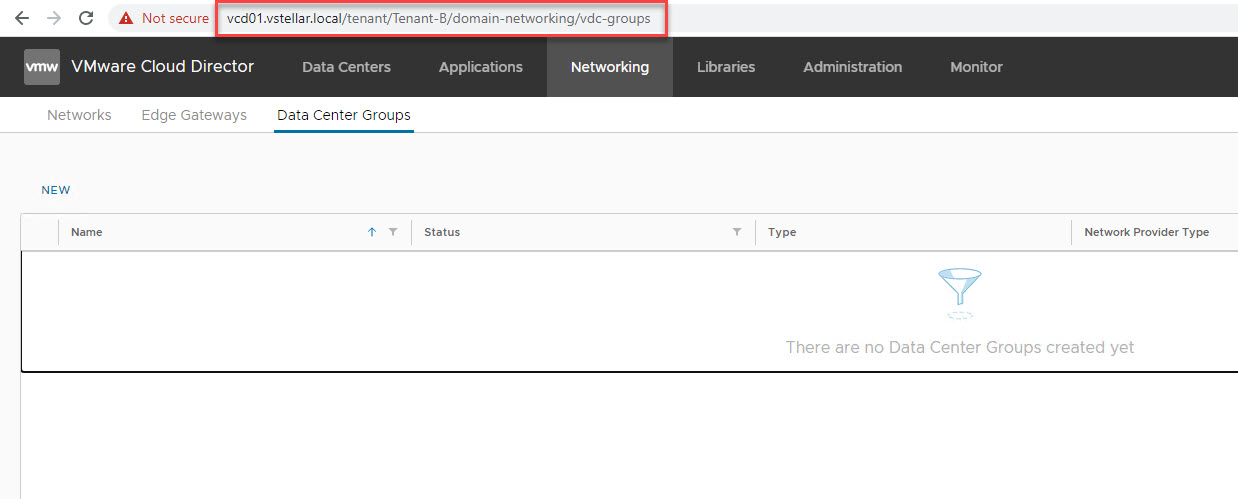Switch to the Networks tab
The width and height of the screenshot is (1238, 499).
(79, 115)
